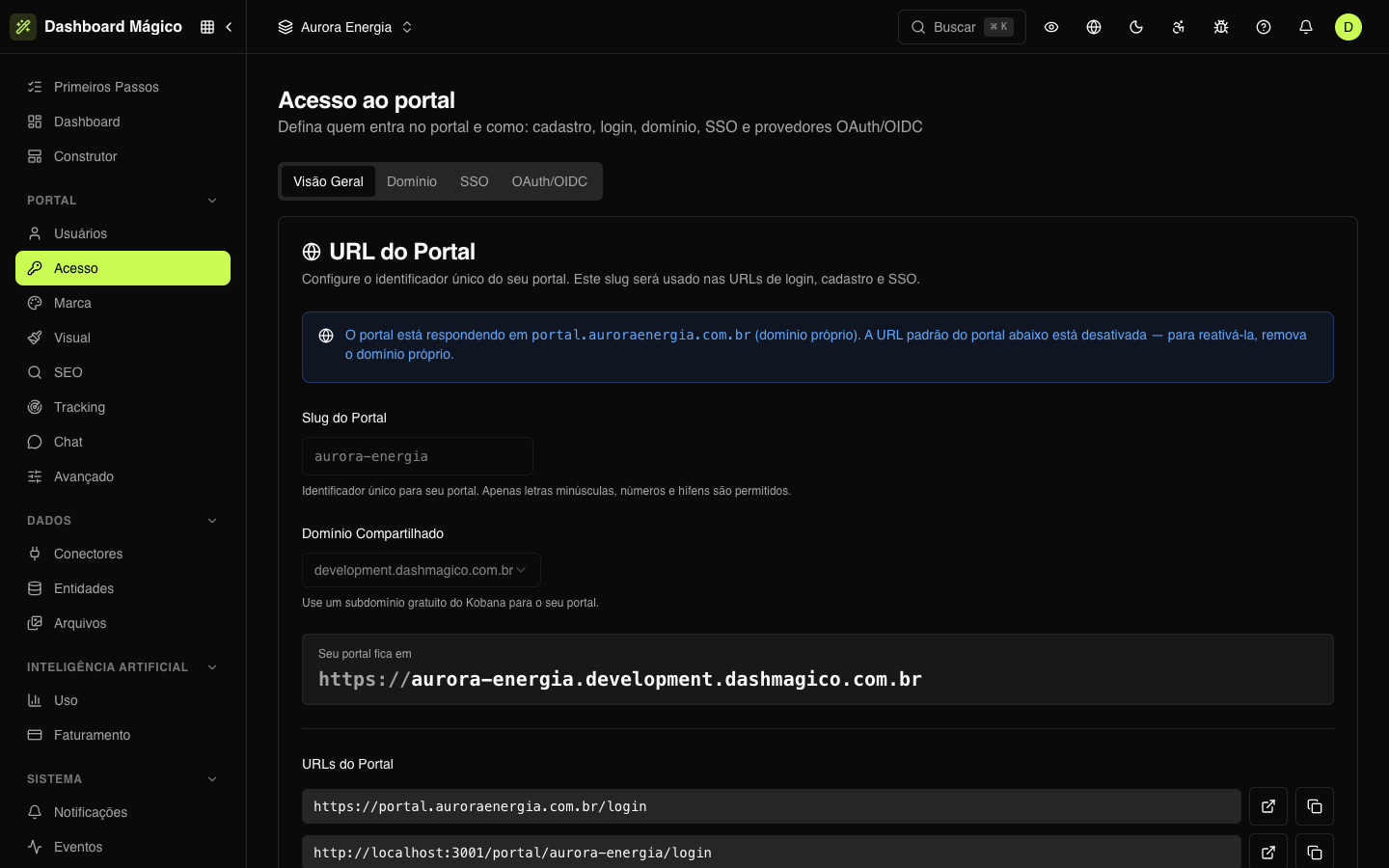Click the Eventos activity icon
The height and width of the screenshot is (868, 1389).
[x=35, y=847]
